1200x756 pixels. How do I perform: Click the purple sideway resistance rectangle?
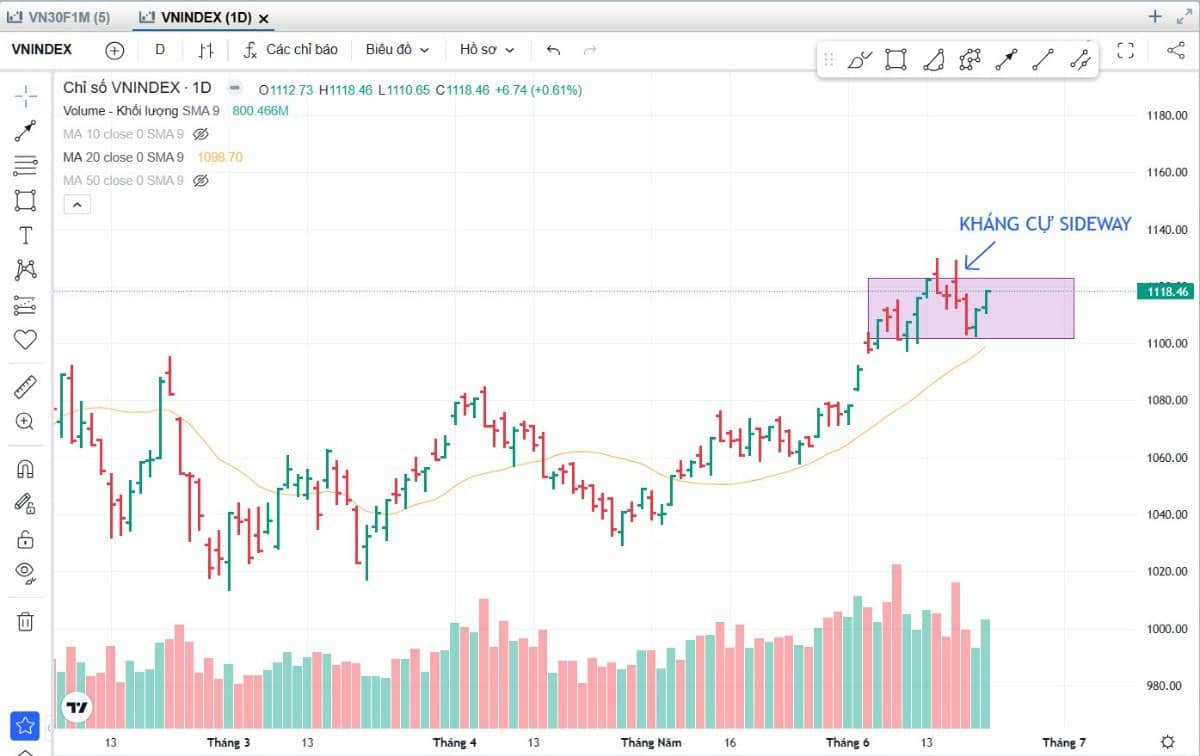[970, 308]
